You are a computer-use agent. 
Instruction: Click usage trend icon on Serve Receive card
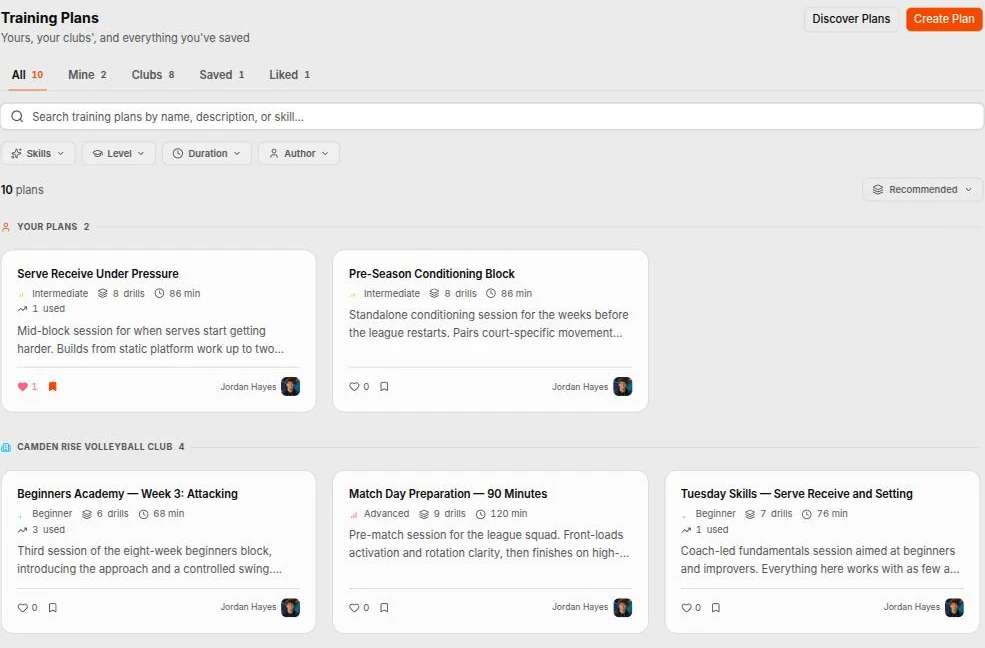23,309
